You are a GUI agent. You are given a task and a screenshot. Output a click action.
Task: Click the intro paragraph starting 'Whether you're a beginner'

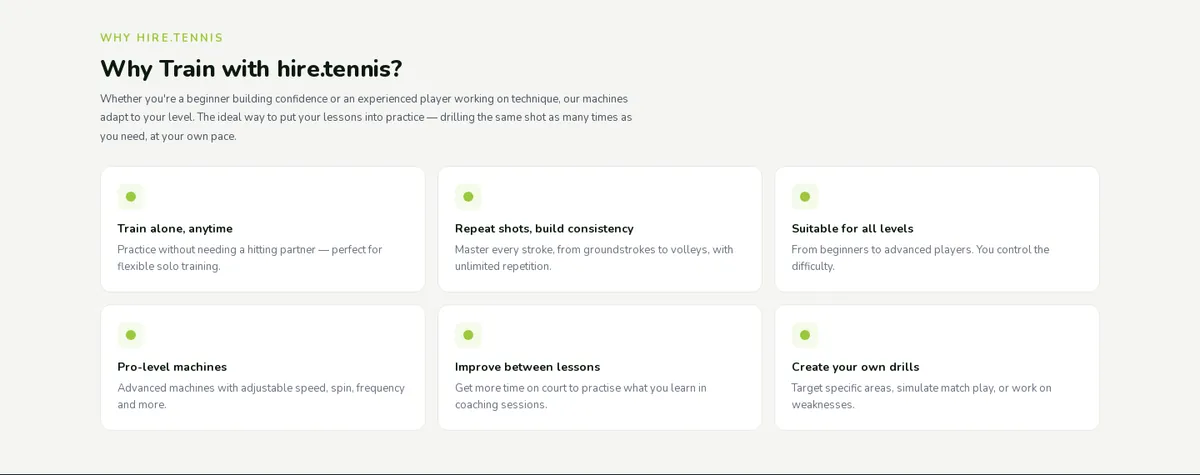[x=366, y=117]
